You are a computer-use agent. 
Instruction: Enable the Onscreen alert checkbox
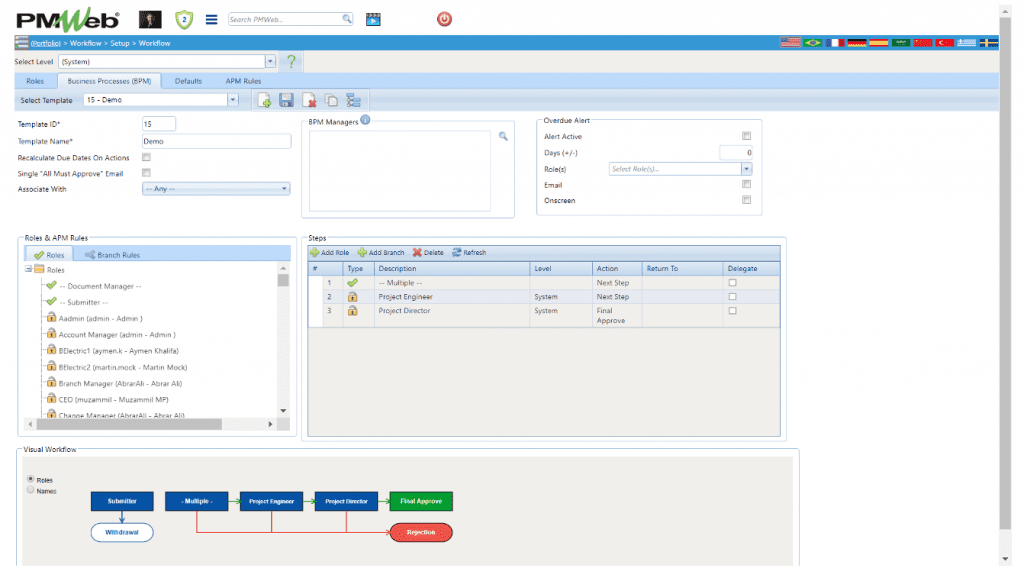pyautogui.click(x=746, y=200)
